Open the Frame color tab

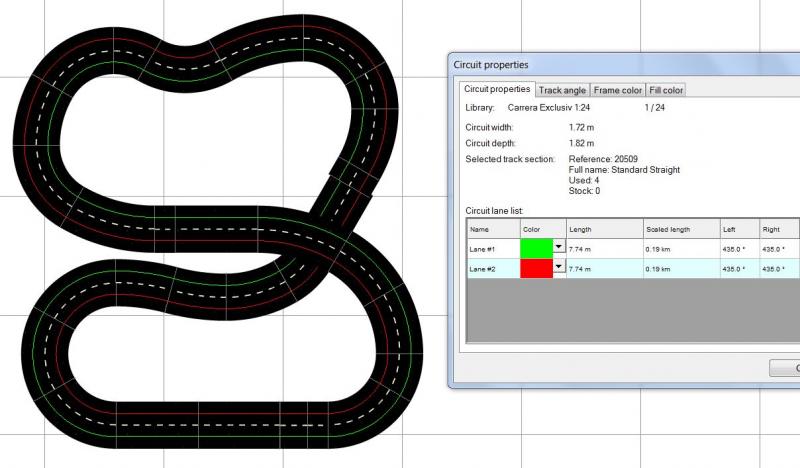point(618,90)
